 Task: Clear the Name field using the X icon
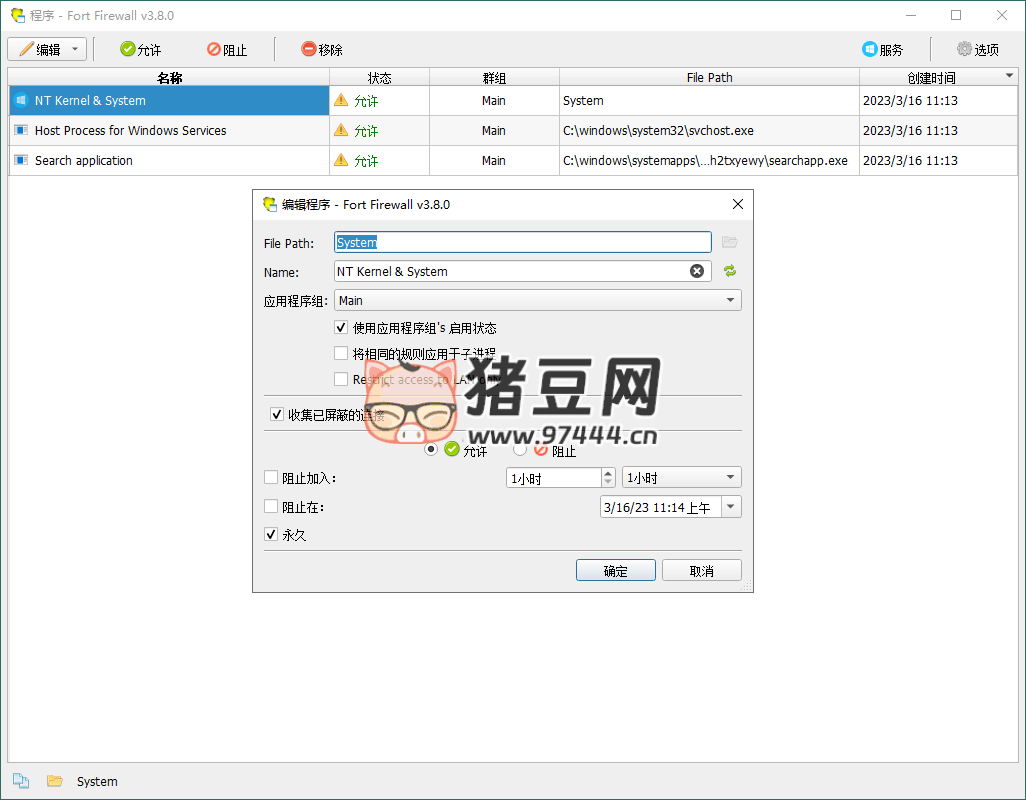coord(697,270)
